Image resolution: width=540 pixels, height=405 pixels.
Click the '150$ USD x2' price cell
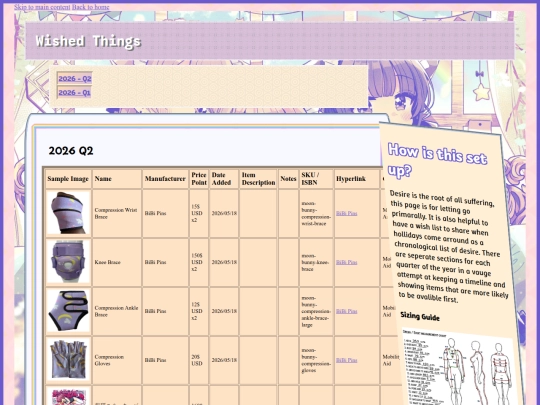pyautogui.click(x=199, y=262)
